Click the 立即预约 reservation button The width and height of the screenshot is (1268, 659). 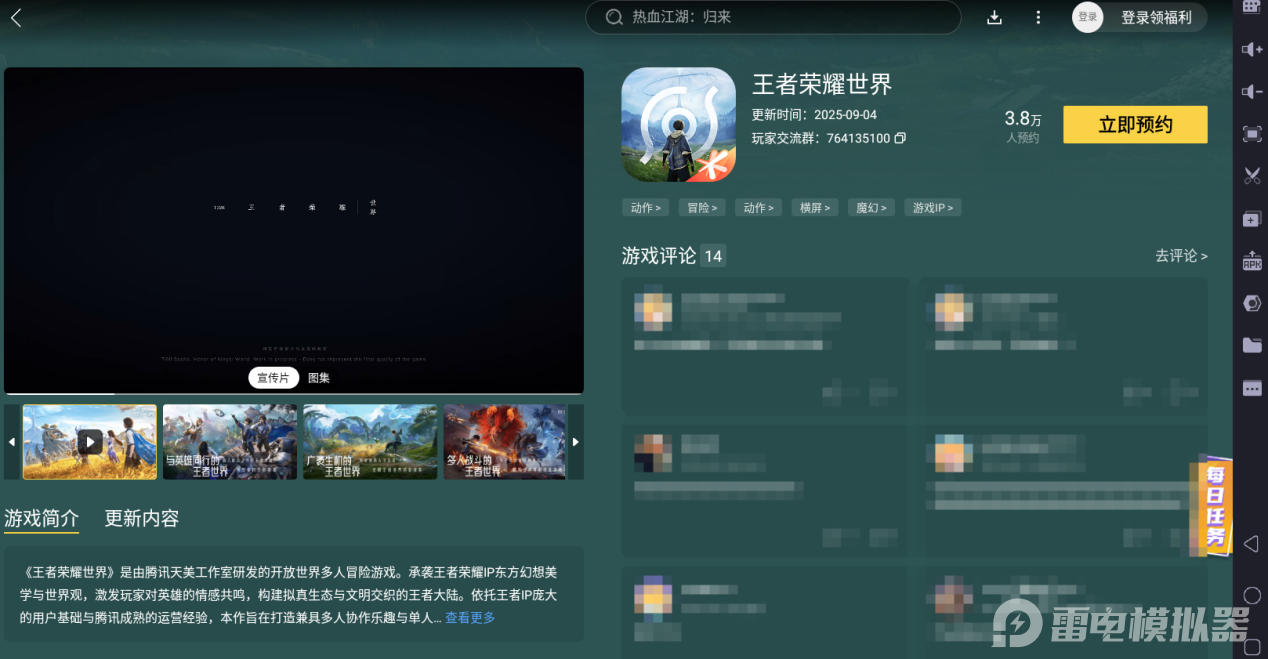click(x=1135, y=124)
